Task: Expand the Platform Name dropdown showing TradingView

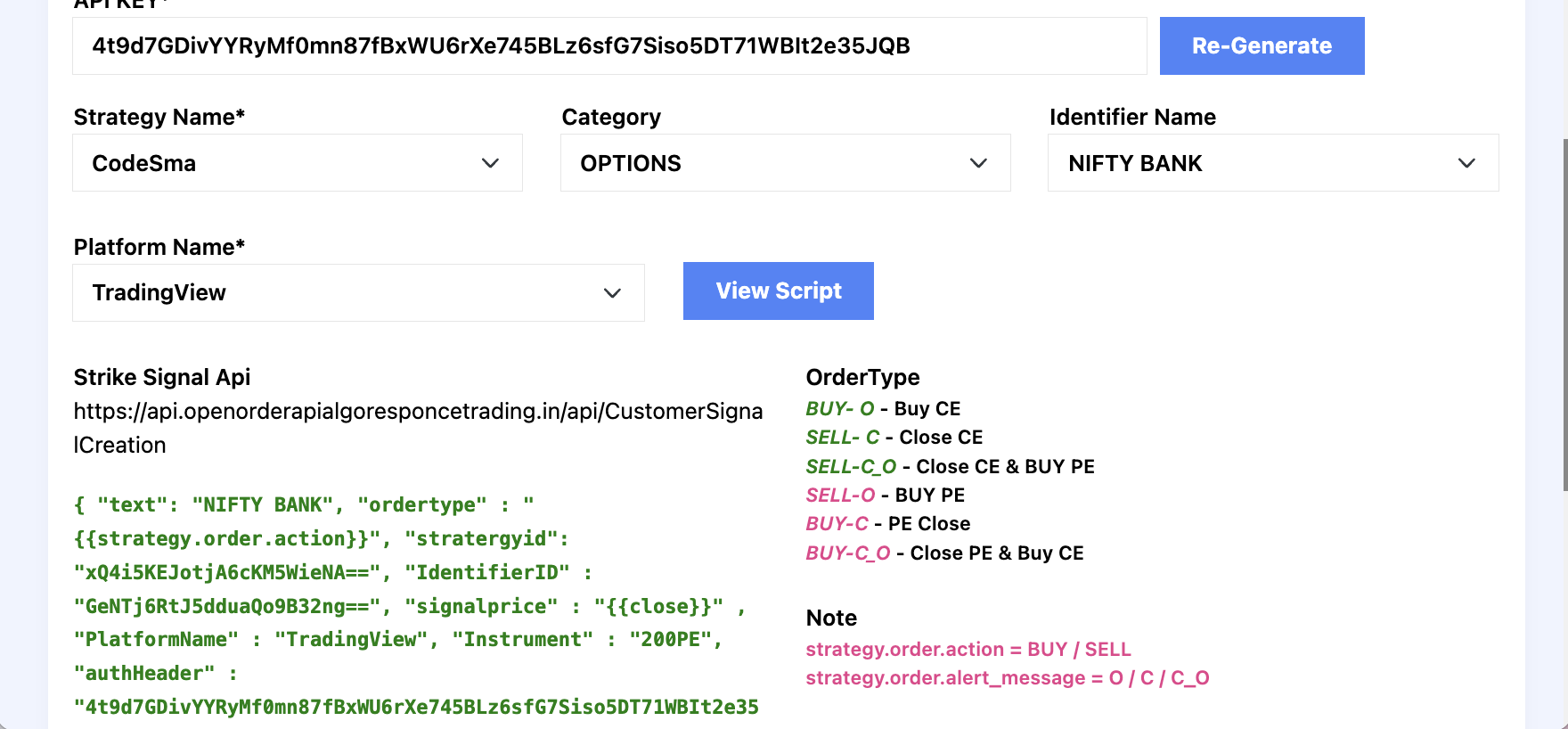Action: pos(357,293)
